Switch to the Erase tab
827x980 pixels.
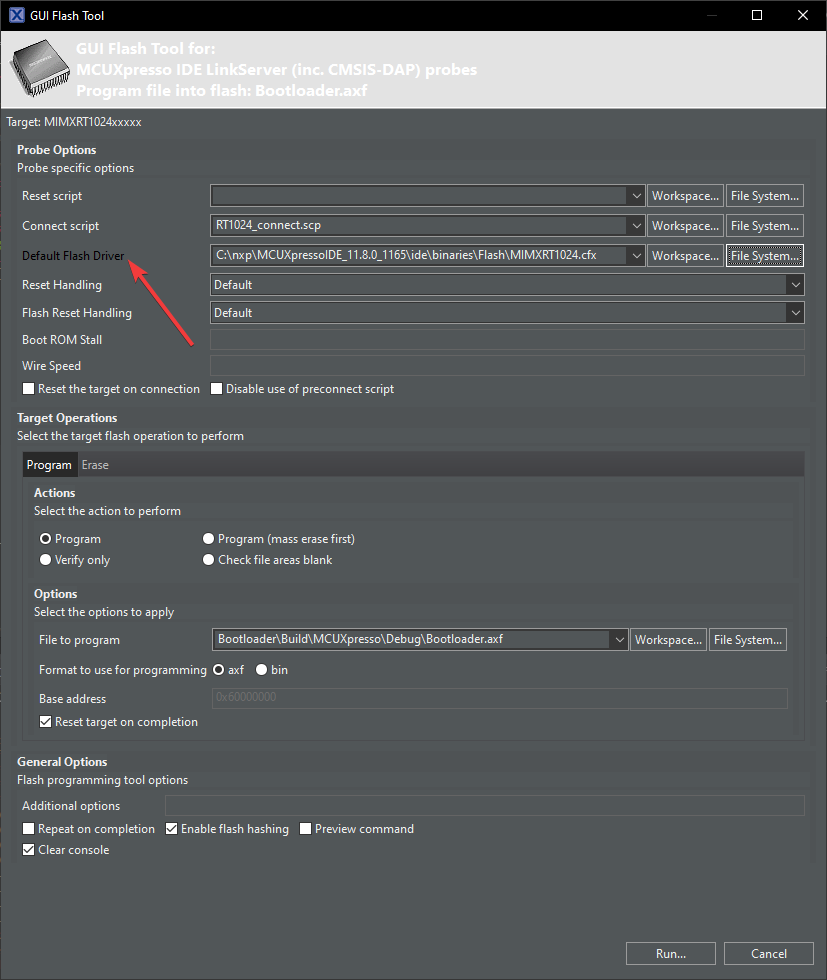(95, 465)
